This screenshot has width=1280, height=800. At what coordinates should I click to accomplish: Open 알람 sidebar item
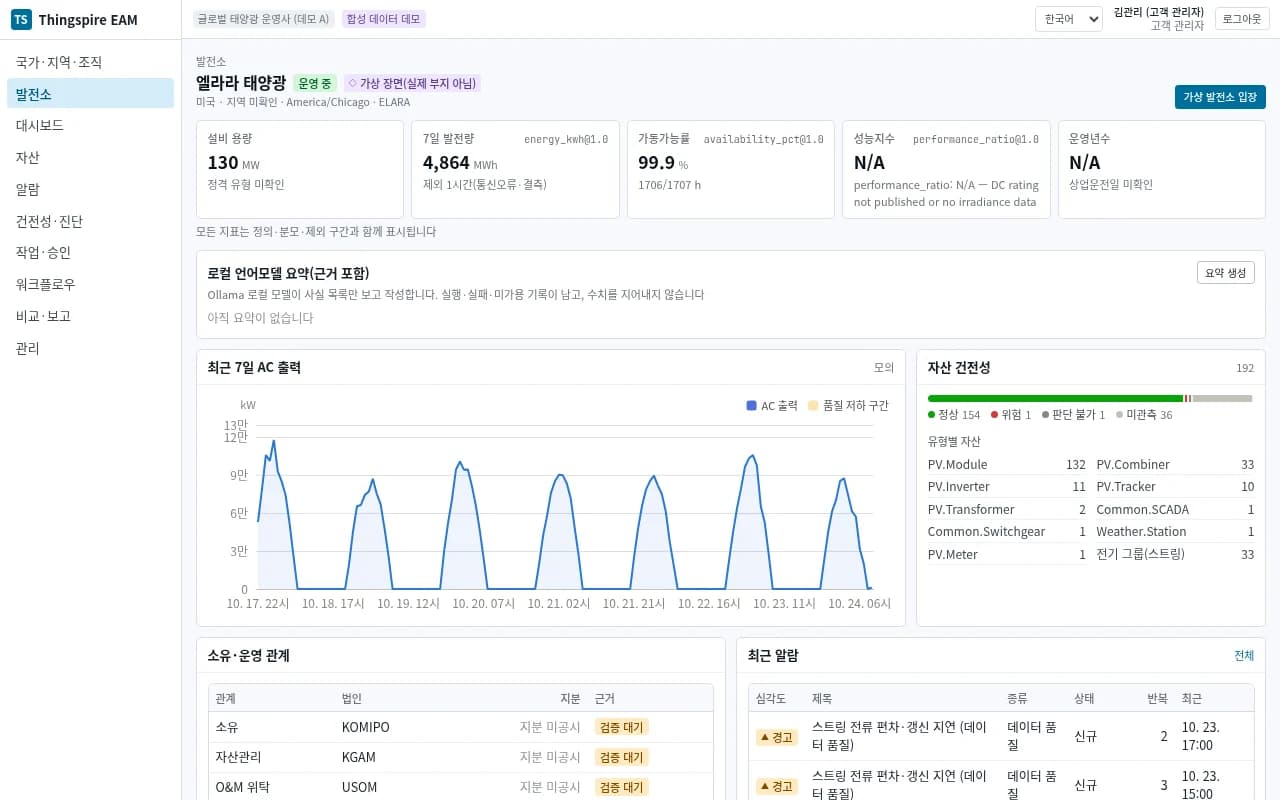[x=90, y=189]
